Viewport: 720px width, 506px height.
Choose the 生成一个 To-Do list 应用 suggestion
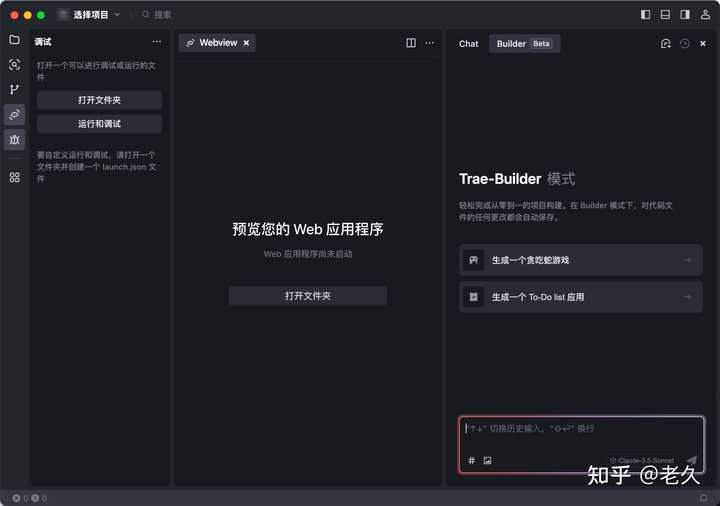pos(580,297)
